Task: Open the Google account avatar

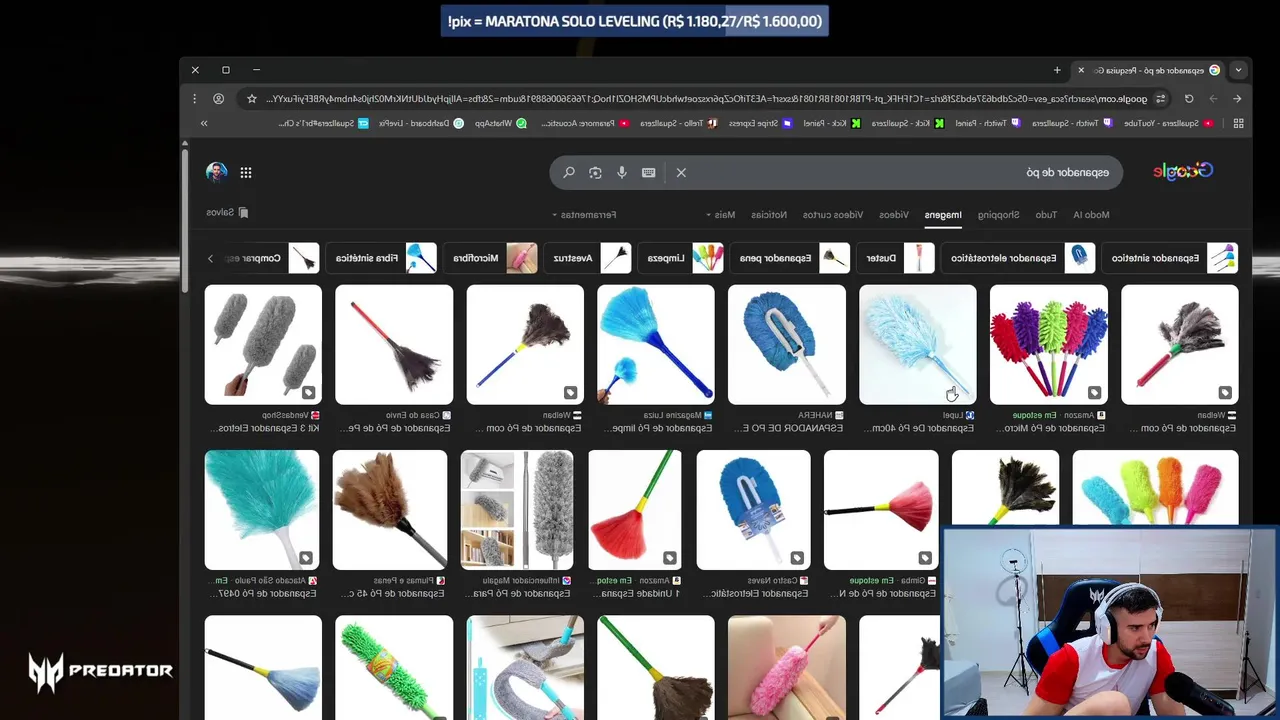Action: click(x=216, y=172)
